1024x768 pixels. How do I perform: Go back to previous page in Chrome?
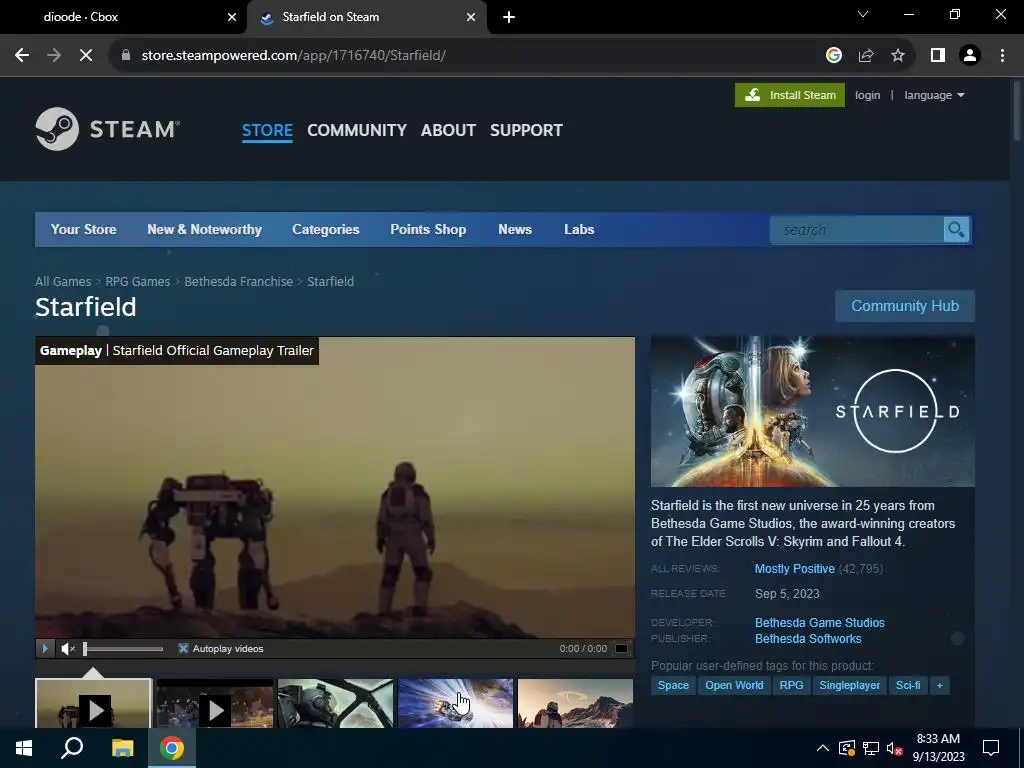(x=22, y=56)
